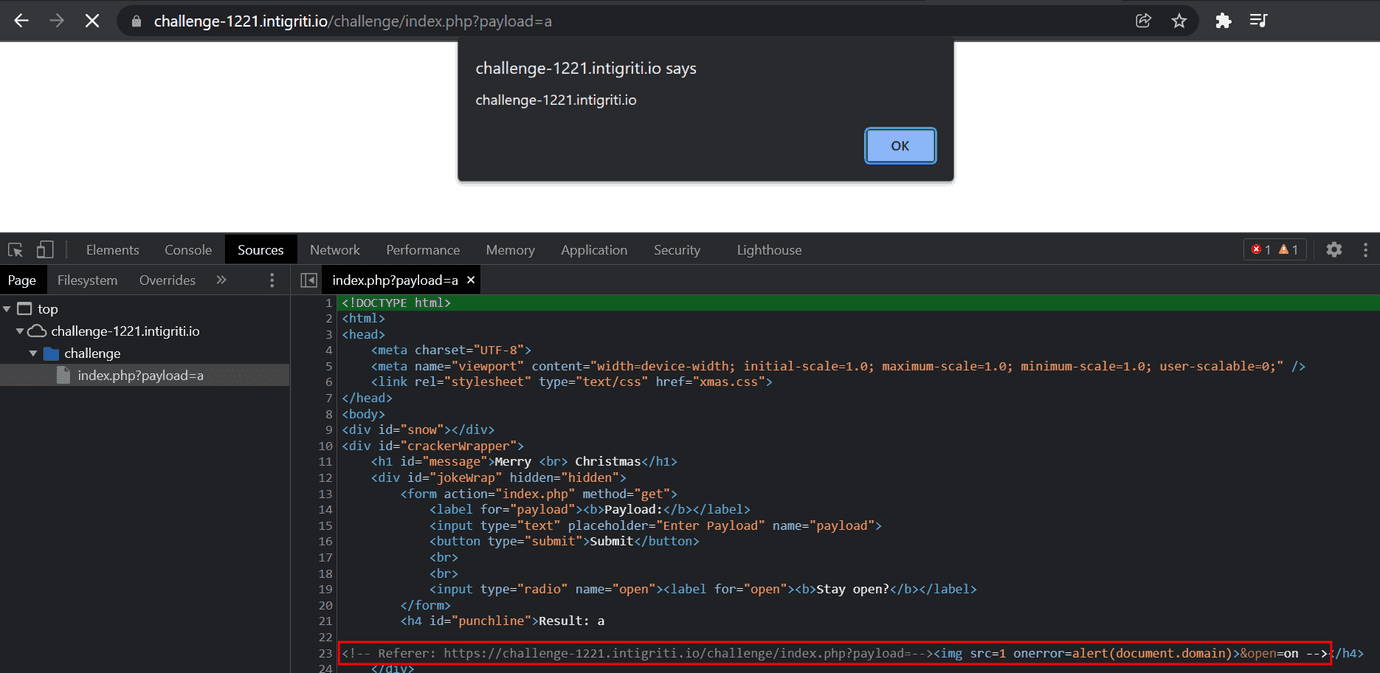
Task: Close the index.php?payload=a source tab
Action: pyautogui.click(x=471, y=280)
